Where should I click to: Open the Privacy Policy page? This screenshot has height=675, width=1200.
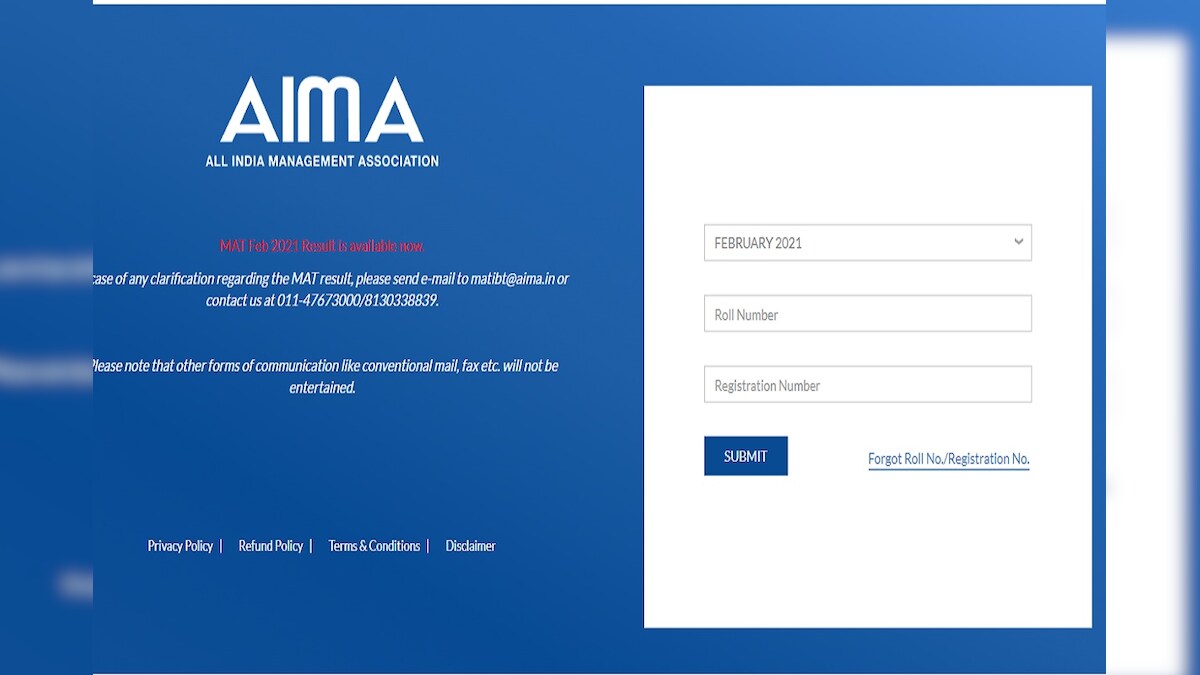tap(180, 545)
